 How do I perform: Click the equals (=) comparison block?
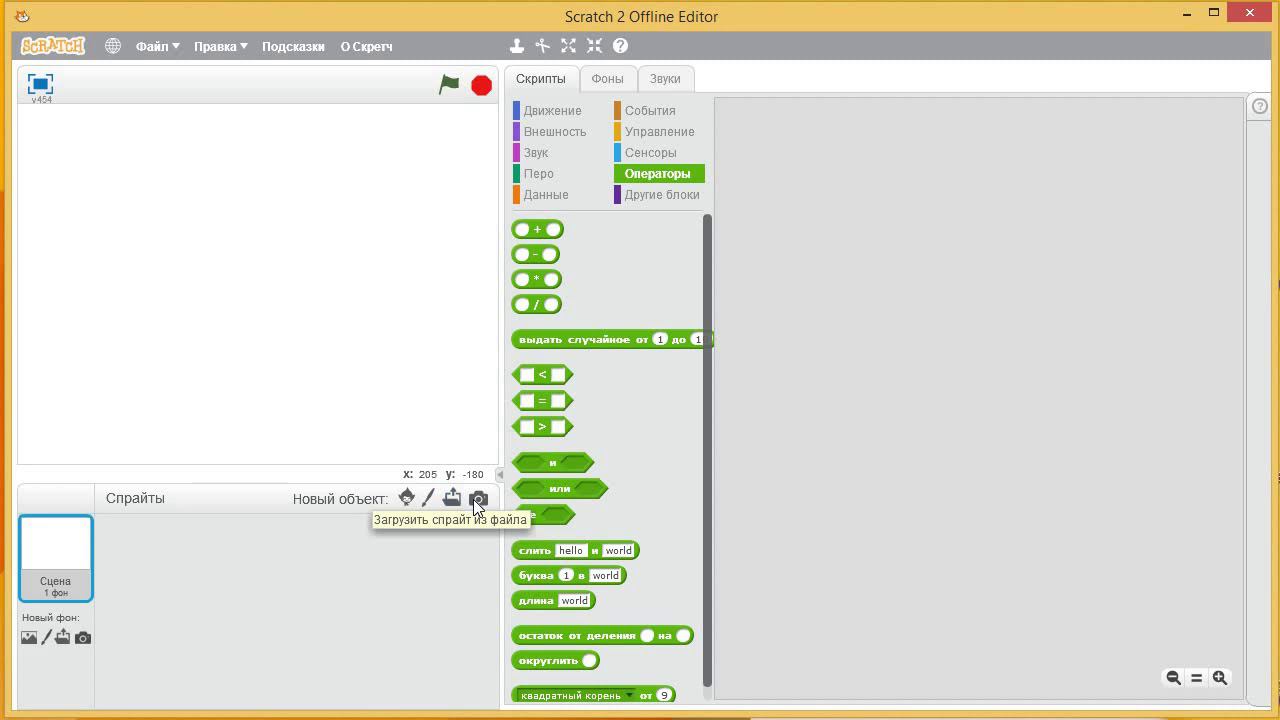click(542, 401)
